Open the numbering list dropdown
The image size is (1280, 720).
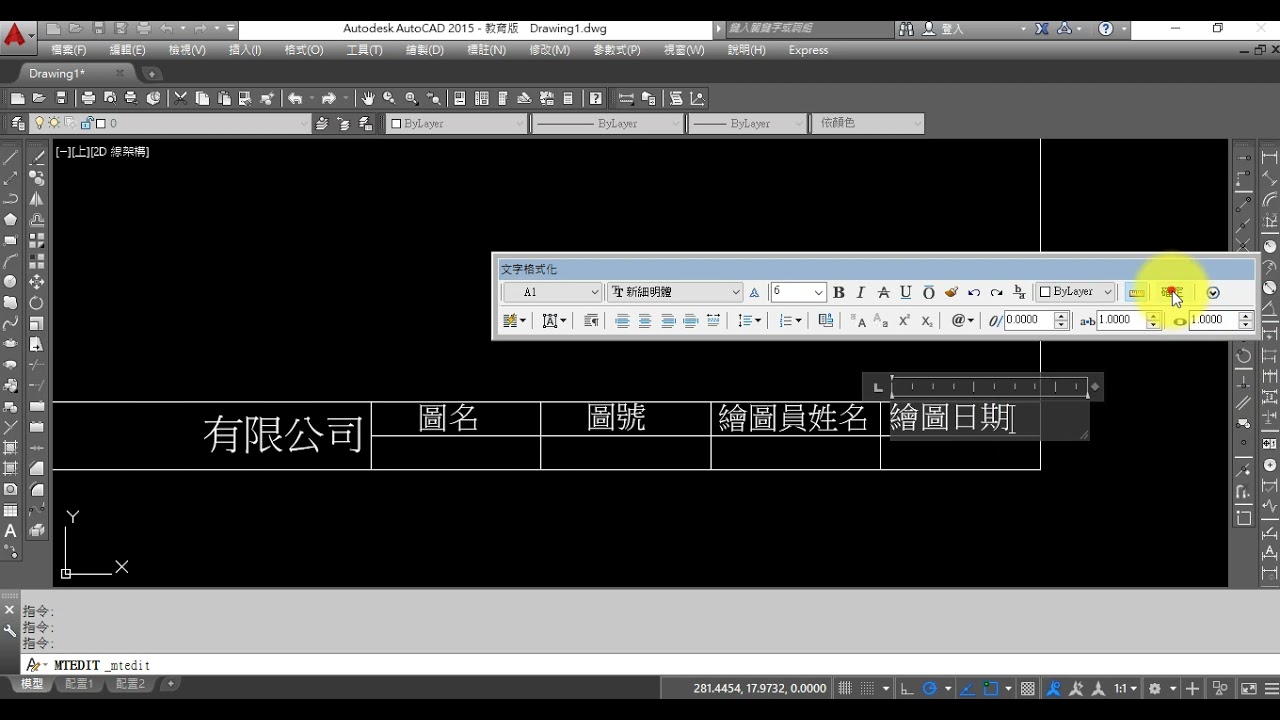[x=790, y=321]
